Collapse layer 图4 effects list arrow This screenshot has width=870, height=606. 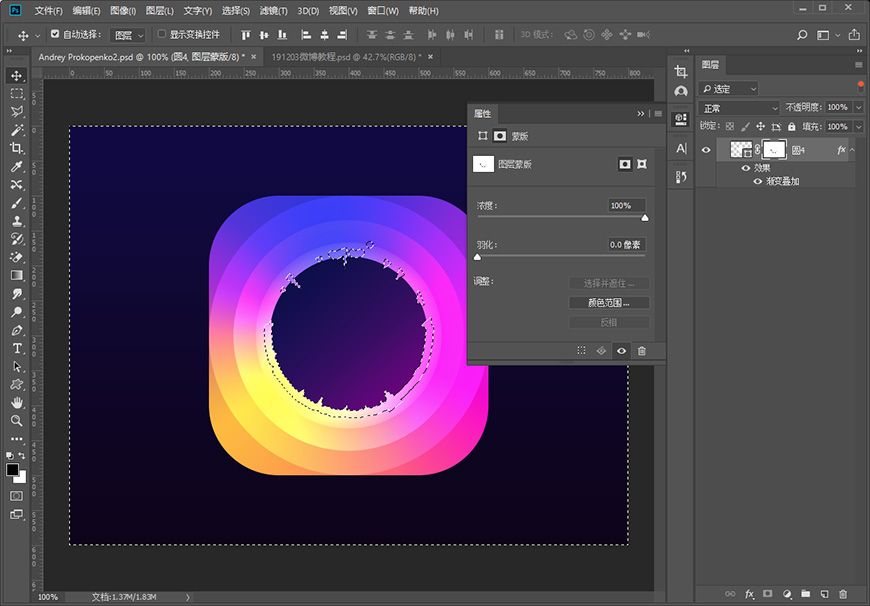tap(852, 150)
